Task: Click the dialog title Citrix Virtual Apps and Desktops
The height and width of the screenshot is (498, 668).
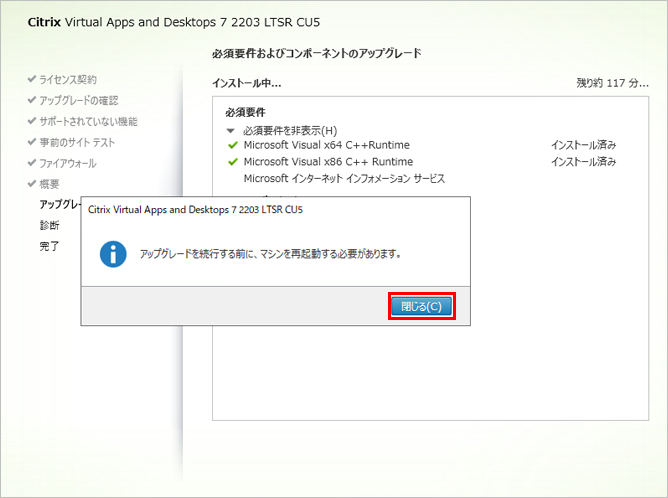Action: [195, 210]
